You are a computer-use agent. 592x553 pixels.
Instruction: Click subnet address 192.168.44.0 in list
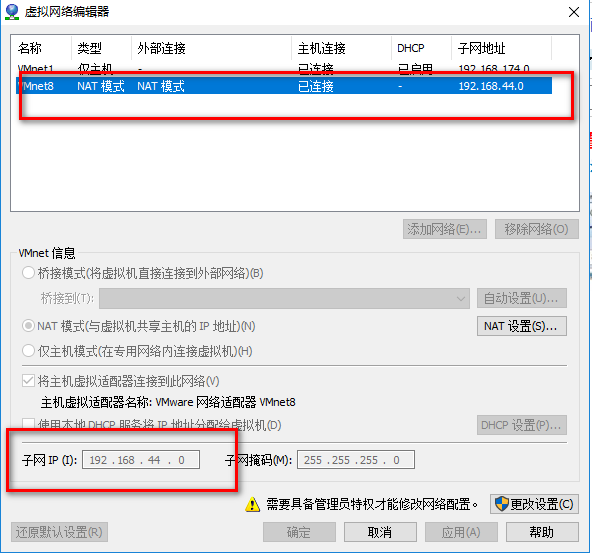coord(491,86)
